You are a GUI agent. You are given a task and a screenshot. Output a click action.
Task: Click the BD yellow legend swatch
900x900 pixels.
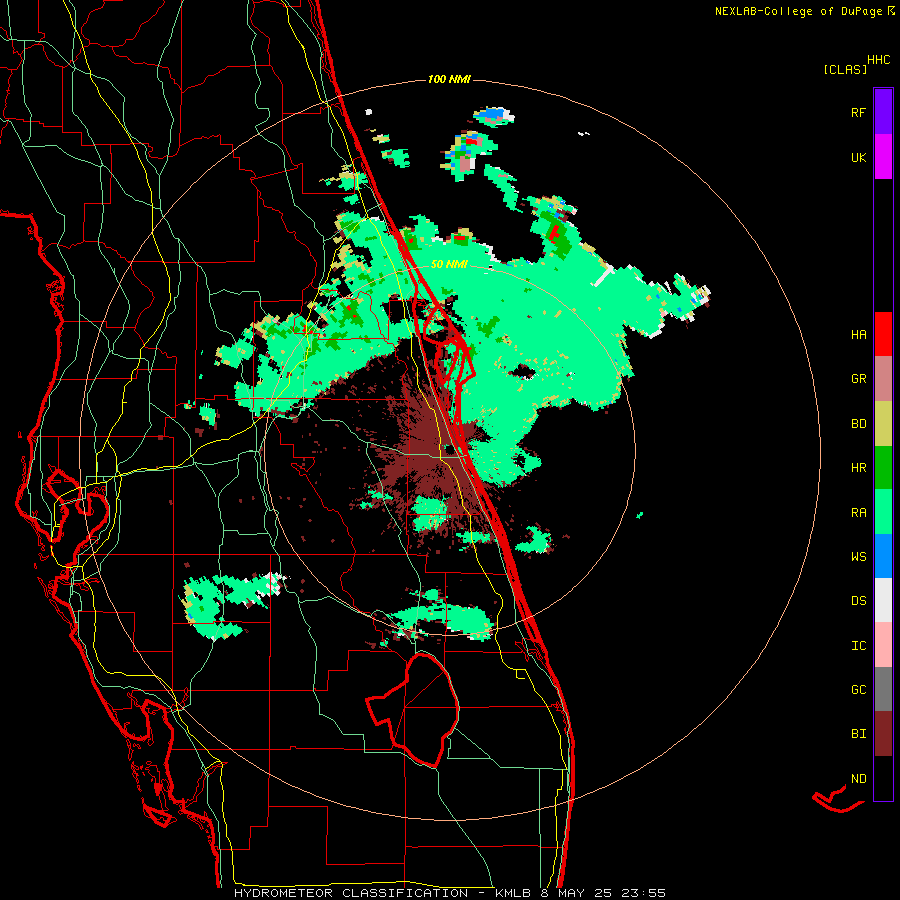click(x=883, y=424)
